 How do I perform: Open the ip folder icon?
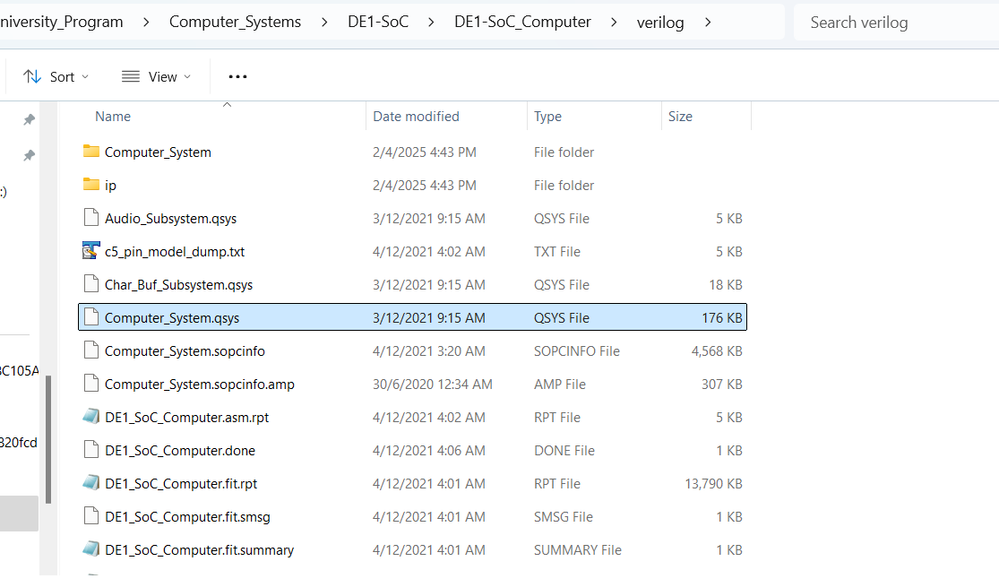[x=91, y=184]
